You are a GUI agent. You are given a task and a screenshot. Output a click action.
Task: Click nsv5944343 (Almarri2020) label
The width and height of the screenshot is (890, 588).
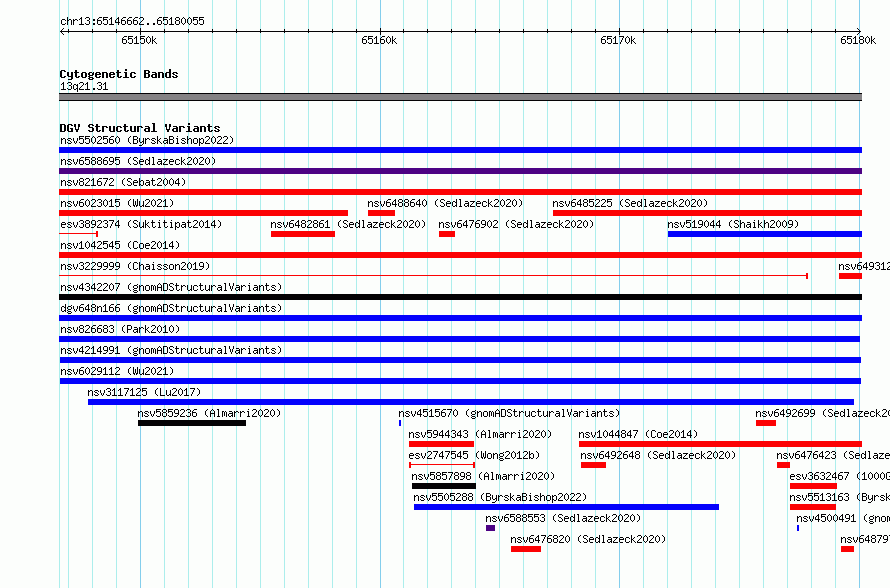pos(480,434)
